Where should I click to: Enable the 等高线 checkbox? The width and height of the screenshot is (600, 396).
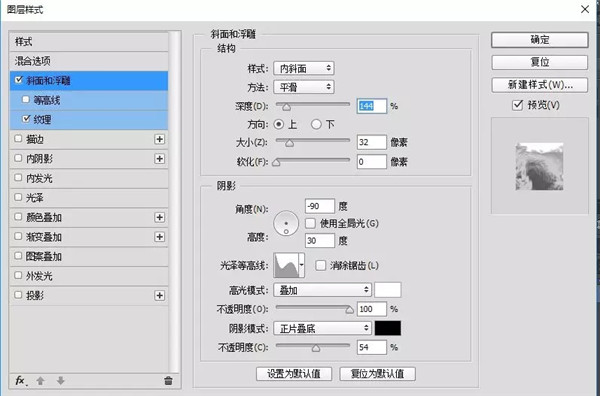coord(26,99)
